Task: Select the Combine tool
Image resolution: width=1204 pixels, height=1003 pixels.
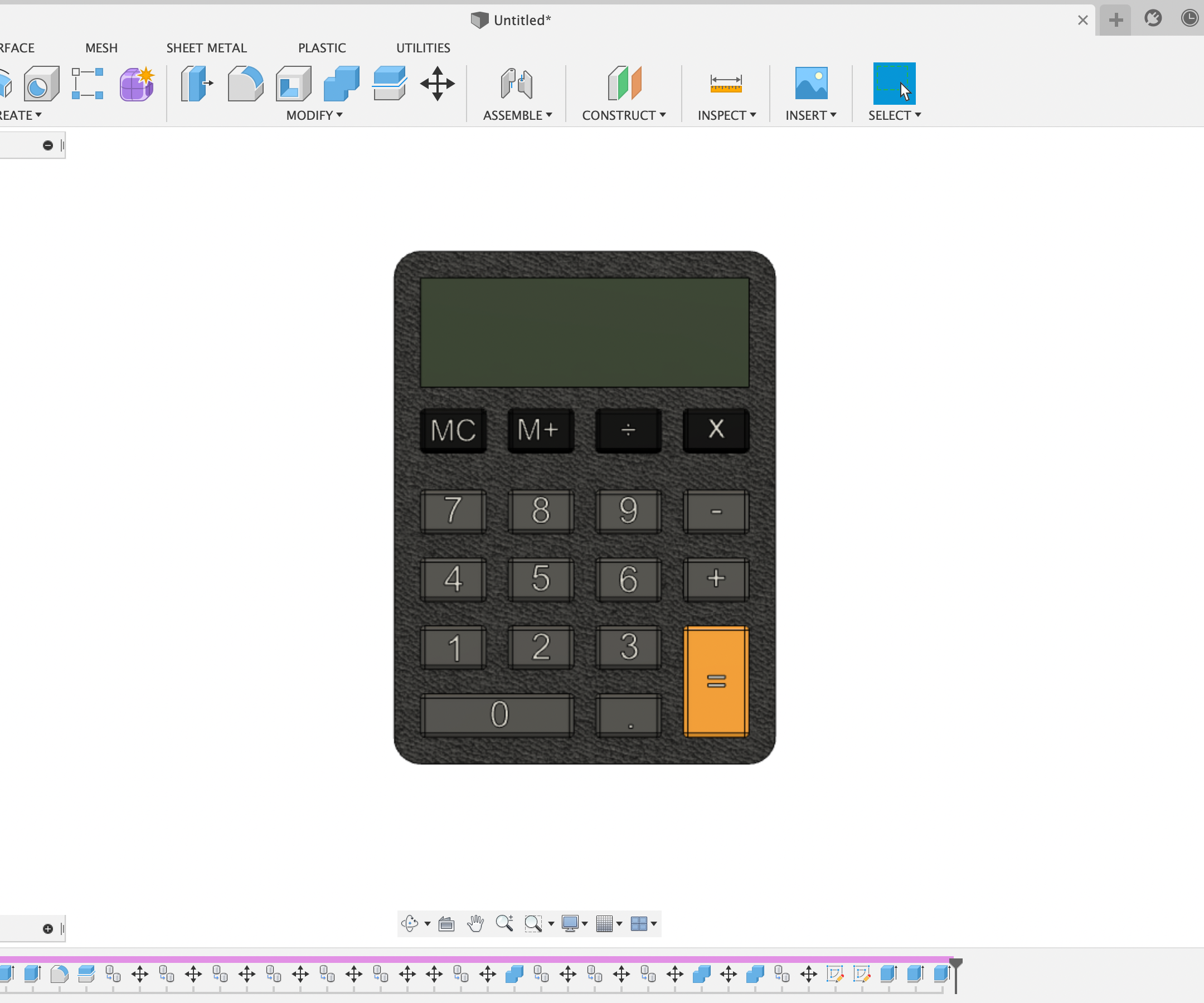Action: (x=341, y=83)
